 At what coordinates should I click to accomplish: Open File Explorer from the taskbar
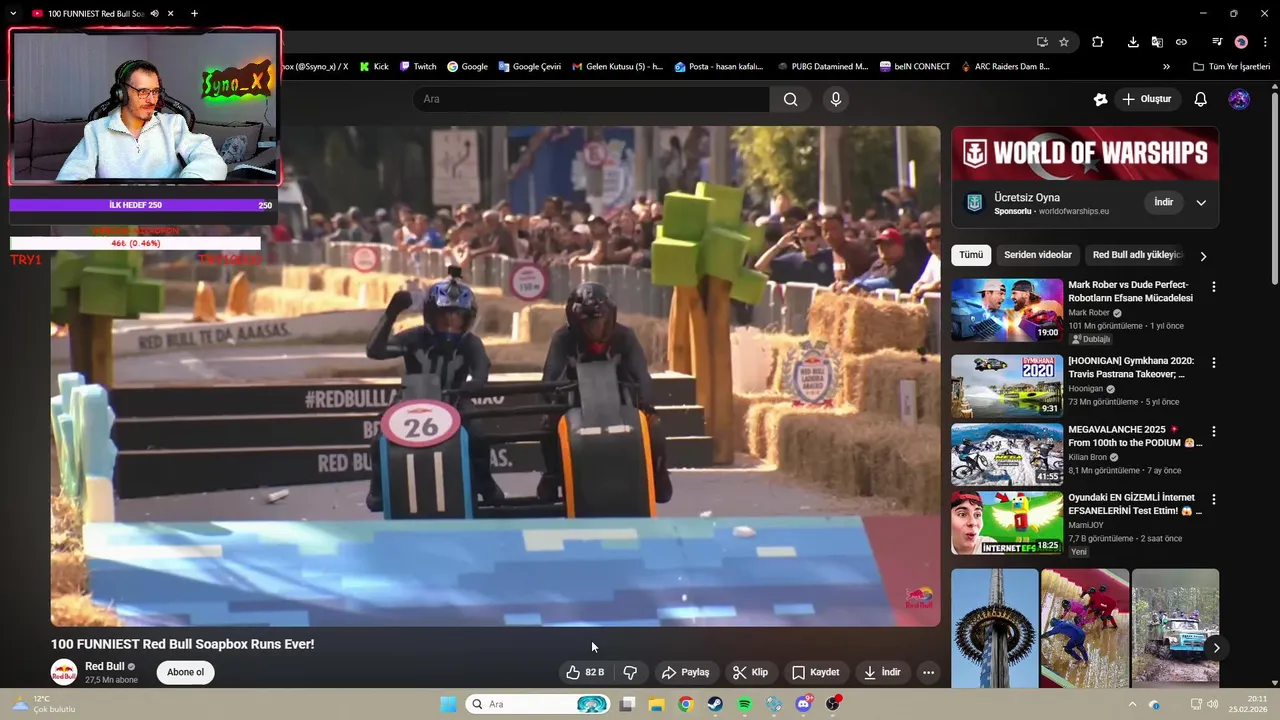coord(656,704)
